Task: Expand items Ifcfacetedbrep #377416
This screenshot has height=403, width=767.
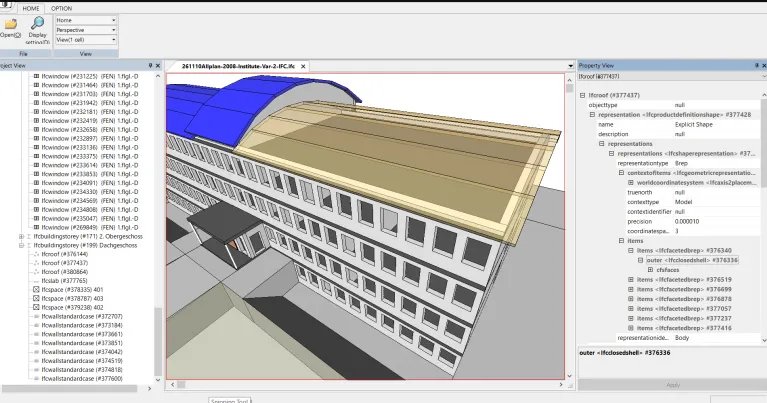Action: (x=631, y=328)
